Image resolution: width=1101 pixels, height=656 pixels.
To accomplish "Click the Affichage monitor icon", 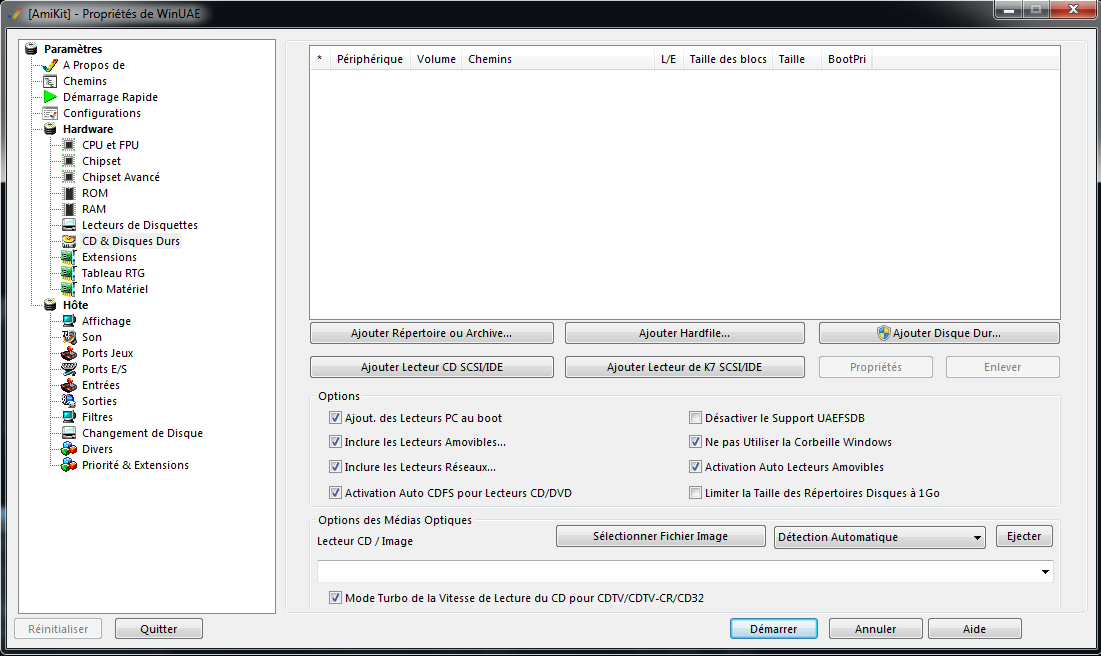I will tap(68, 321).
